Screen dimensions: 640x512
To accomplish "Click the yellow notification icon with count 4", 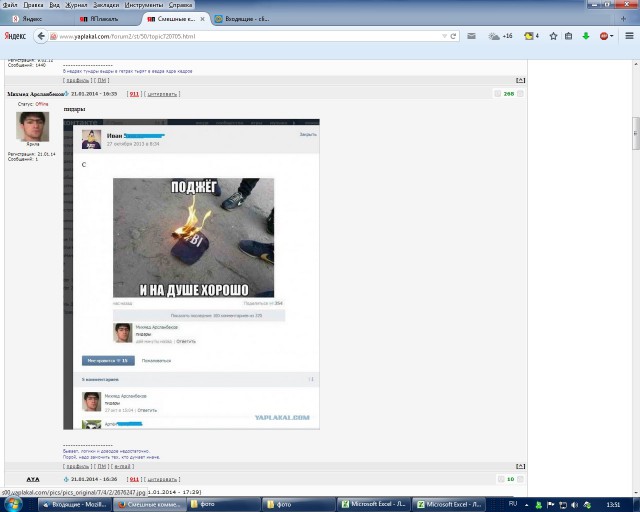I will [531, 36].
